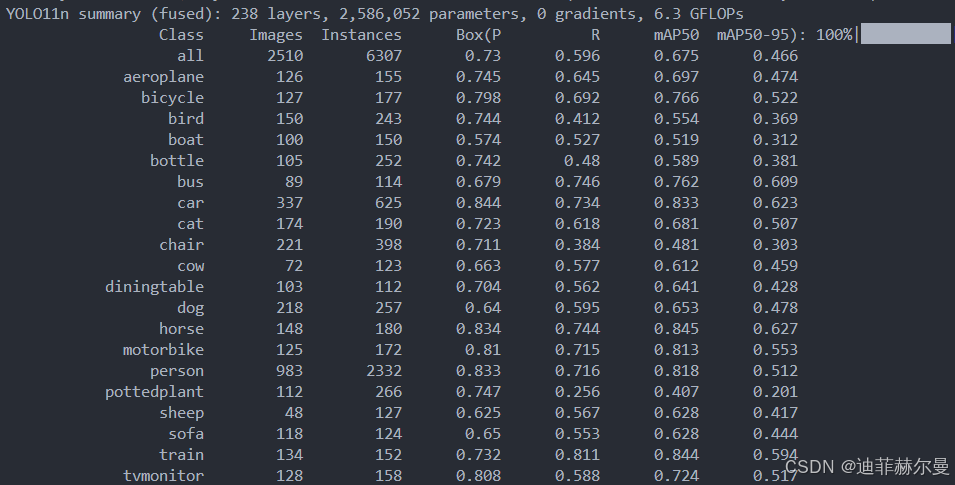
Task: Click the 'motorbike' class name
Action: click(163, 350)
